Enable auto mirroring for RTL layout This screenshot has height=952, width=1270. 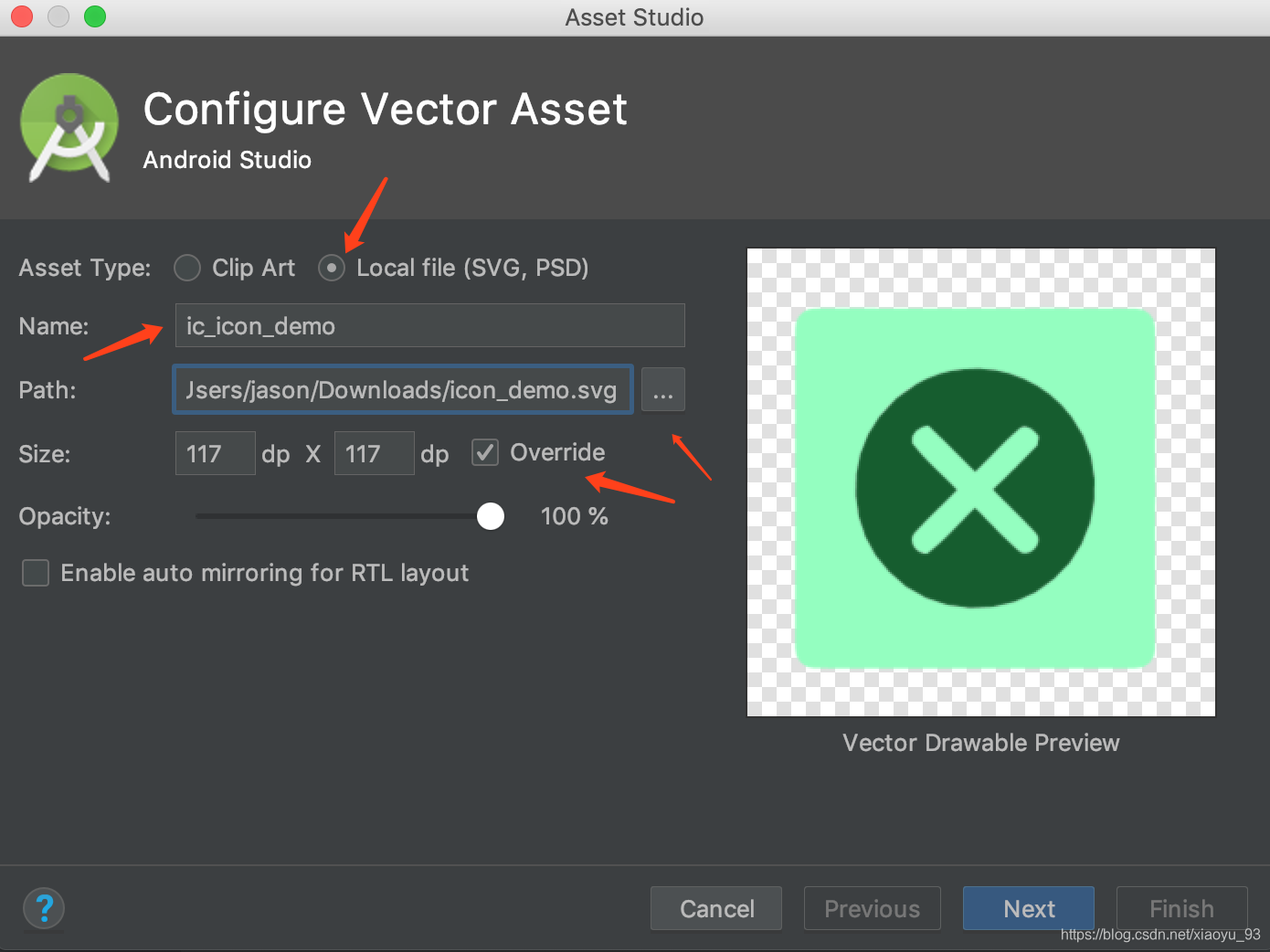35,573
